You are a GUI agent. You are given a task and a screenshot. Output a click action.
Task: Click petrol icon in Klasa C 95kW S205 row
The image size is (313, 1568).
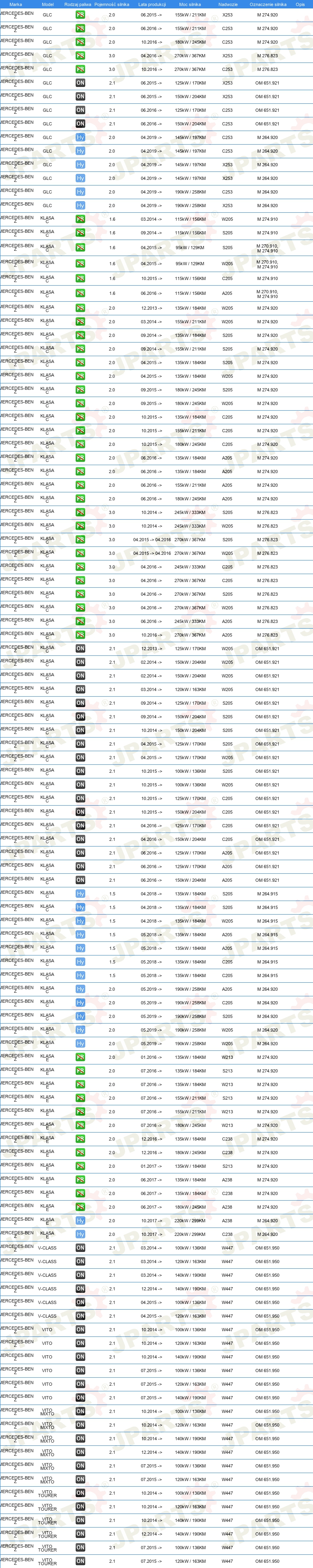pyautogui.click(x=80, y=248)
